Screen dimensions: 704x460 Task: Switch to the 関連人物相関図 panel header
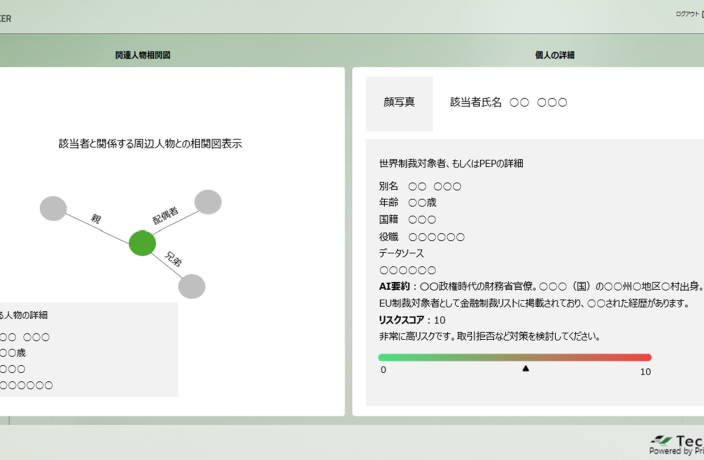142,55
